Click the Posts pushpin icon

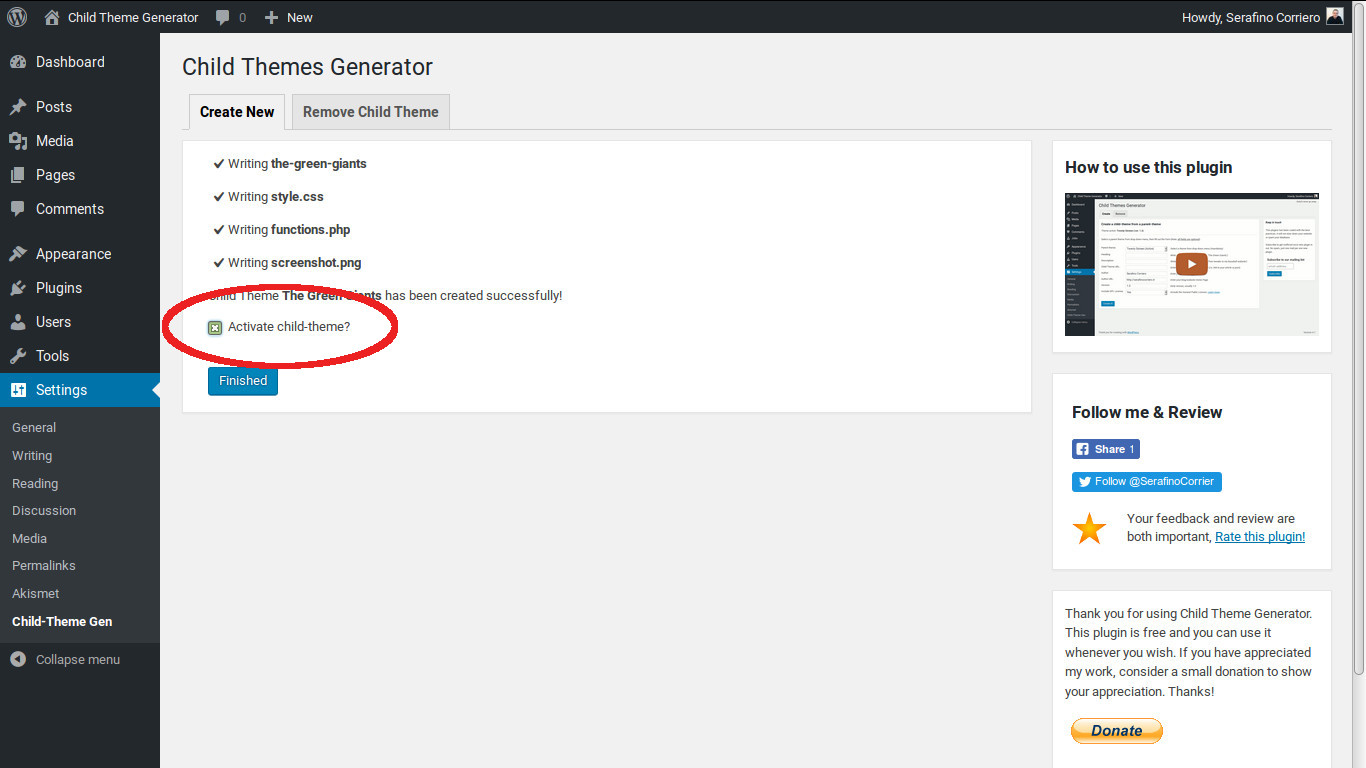point(18,107)
